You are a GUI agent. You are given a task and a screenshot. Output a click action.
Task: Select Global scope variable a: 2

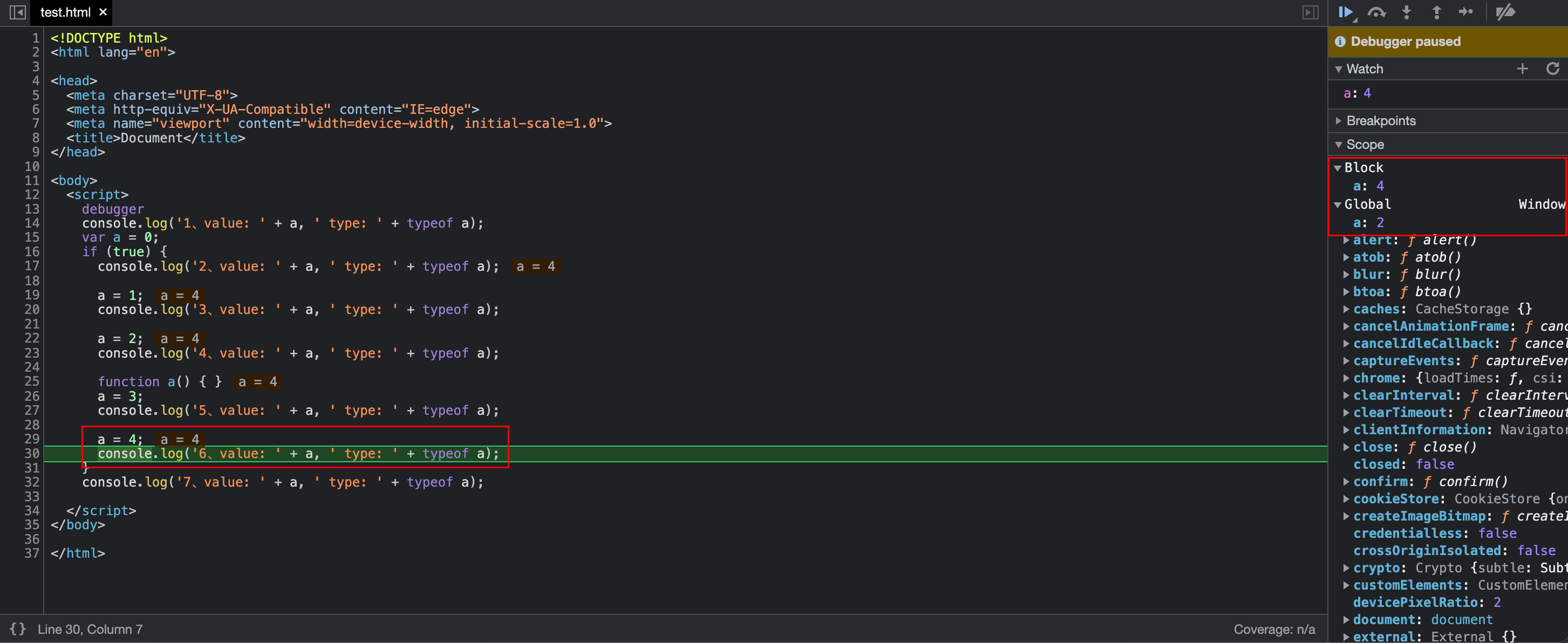coord(1368,223)
